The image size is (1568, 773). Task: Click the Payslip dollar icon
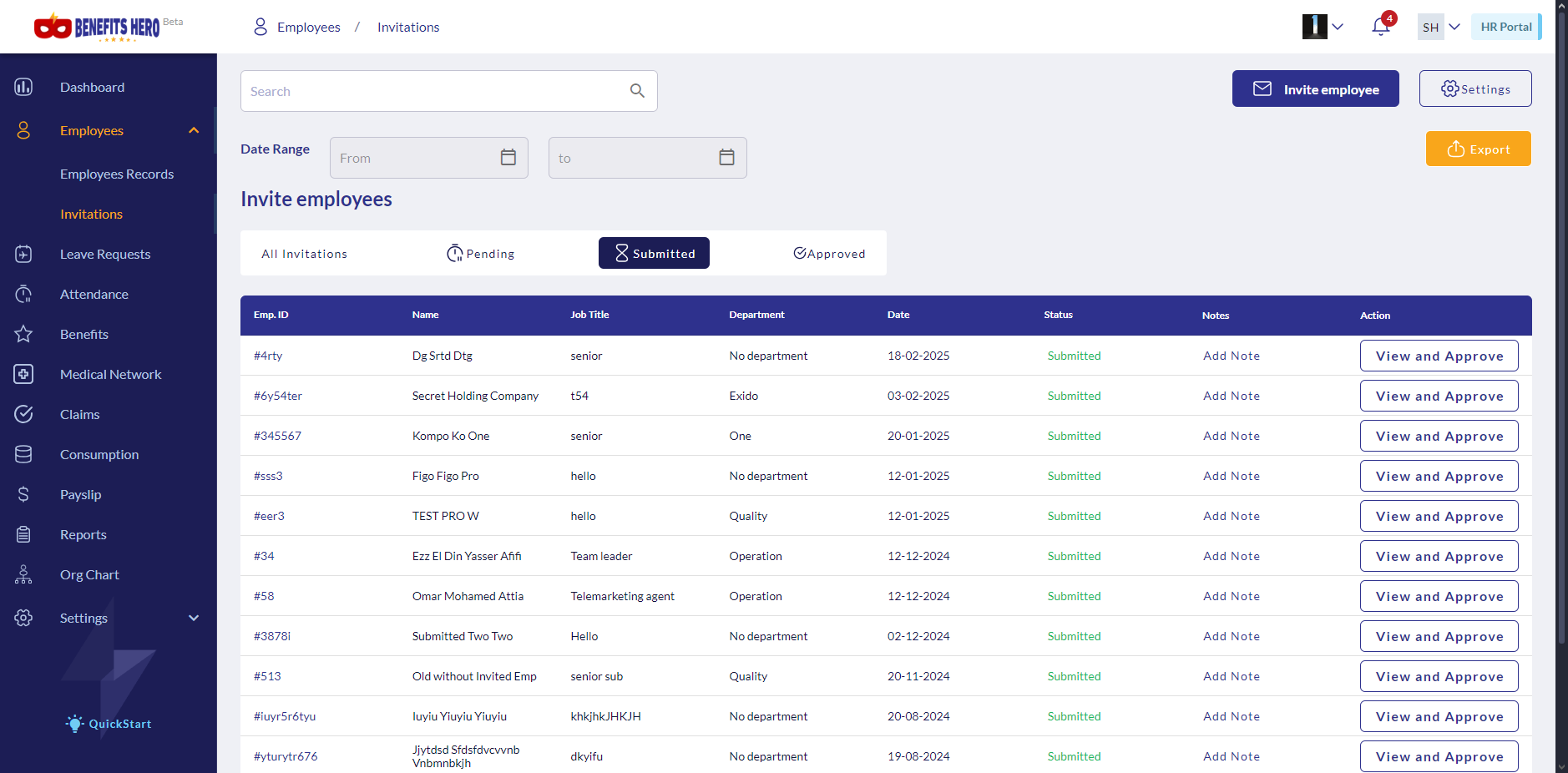(x=23, y=494)
